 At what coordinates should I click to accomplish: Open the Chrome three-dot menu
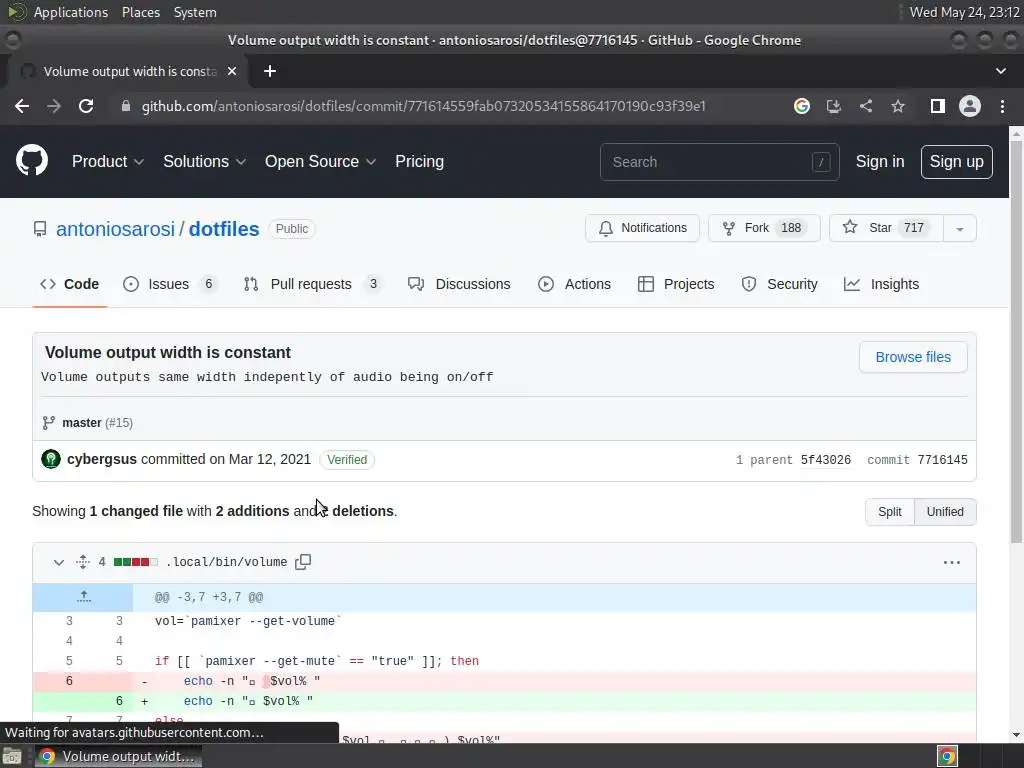pyautogui.click(x=1002, y=106)
